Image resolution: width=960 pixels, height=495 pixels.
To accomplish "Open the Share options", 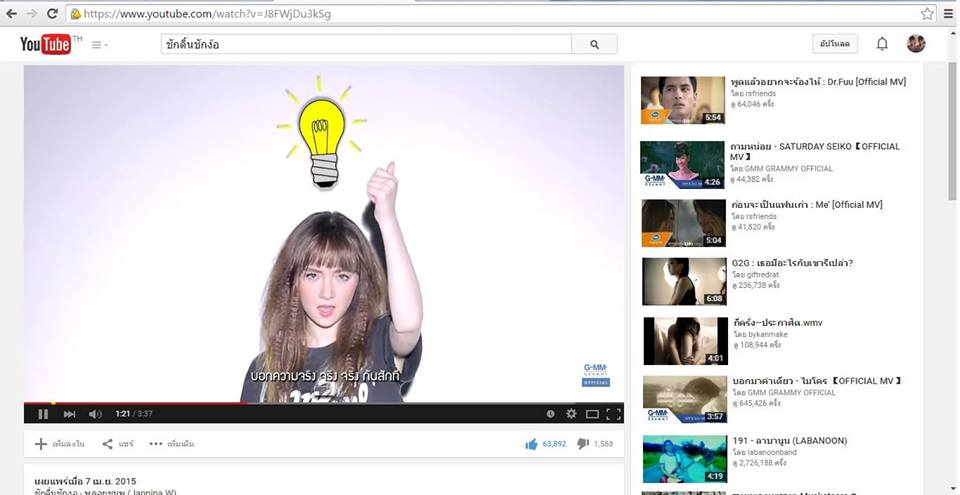I will [118, 443].
